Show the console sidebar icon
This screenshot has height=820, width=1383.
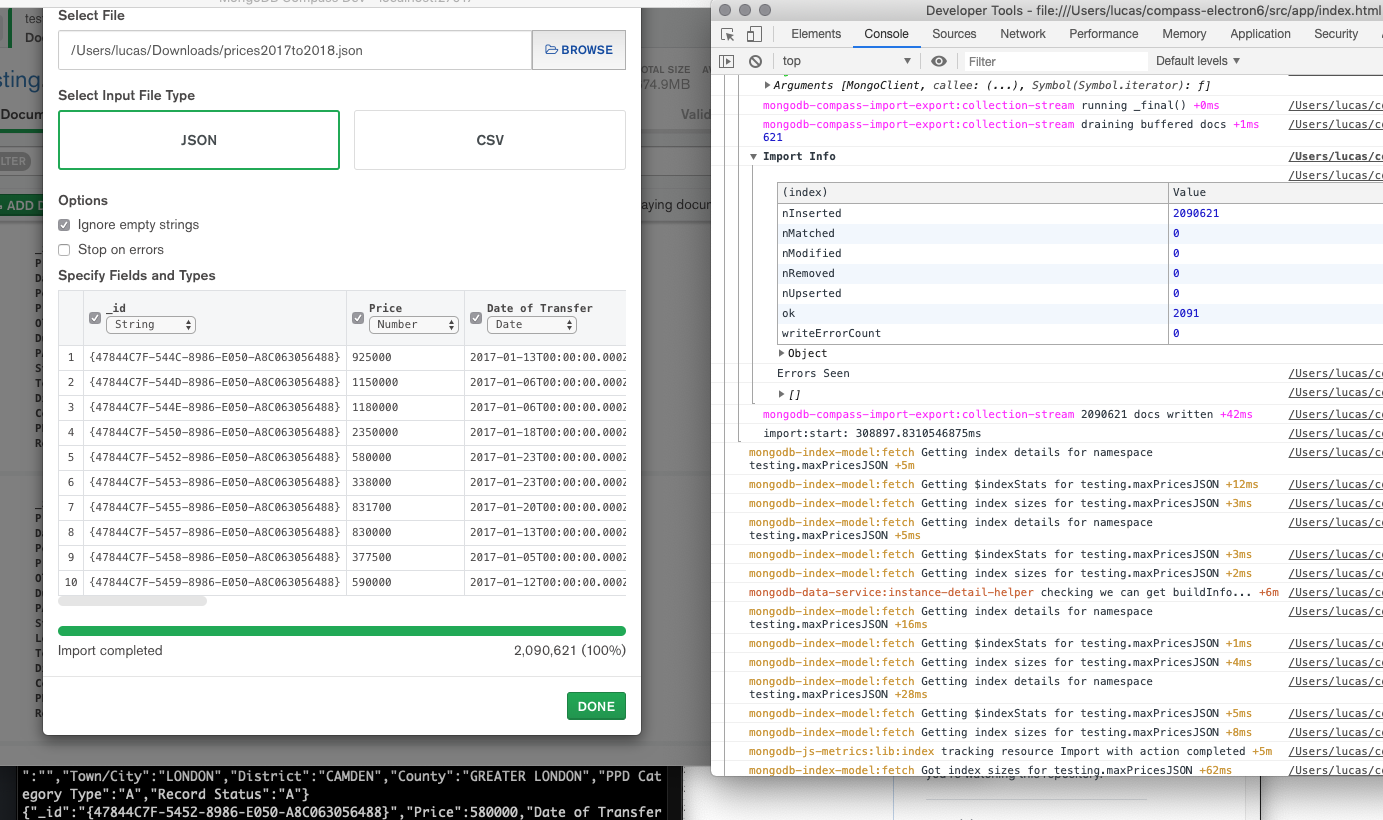(727, 61)
